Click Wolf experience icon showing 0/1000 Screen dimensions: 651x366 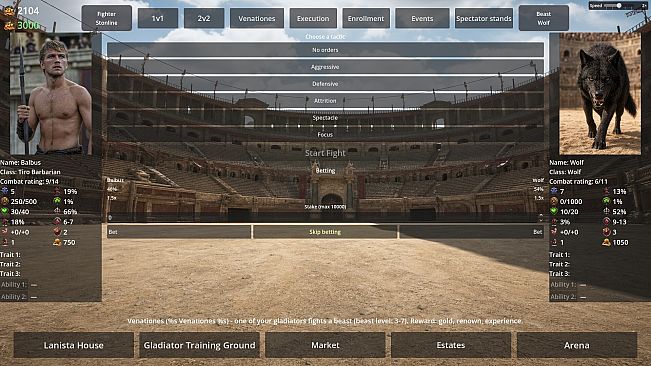[554, 201]
